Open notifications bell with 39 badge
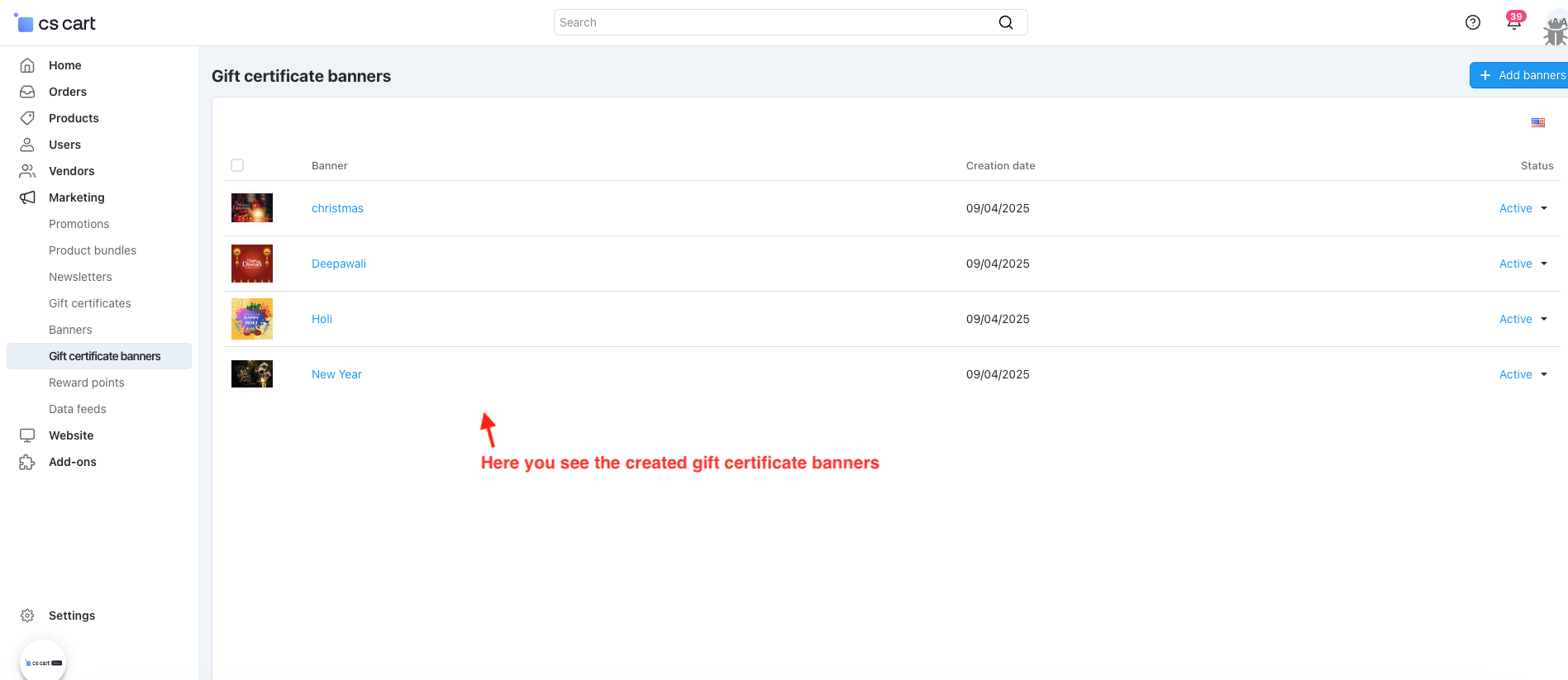 (x=1514, y=21)
